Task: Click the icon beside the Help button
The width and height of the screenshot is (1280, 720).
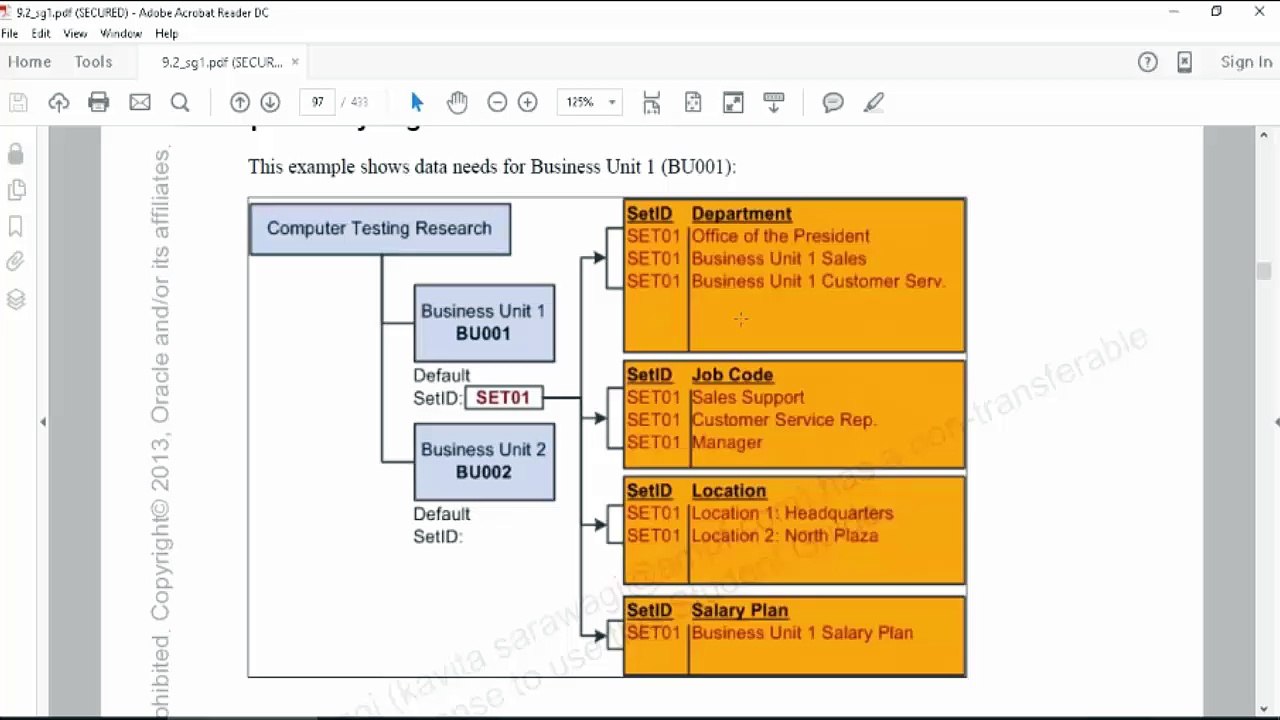Action: tap(1184, 62)
